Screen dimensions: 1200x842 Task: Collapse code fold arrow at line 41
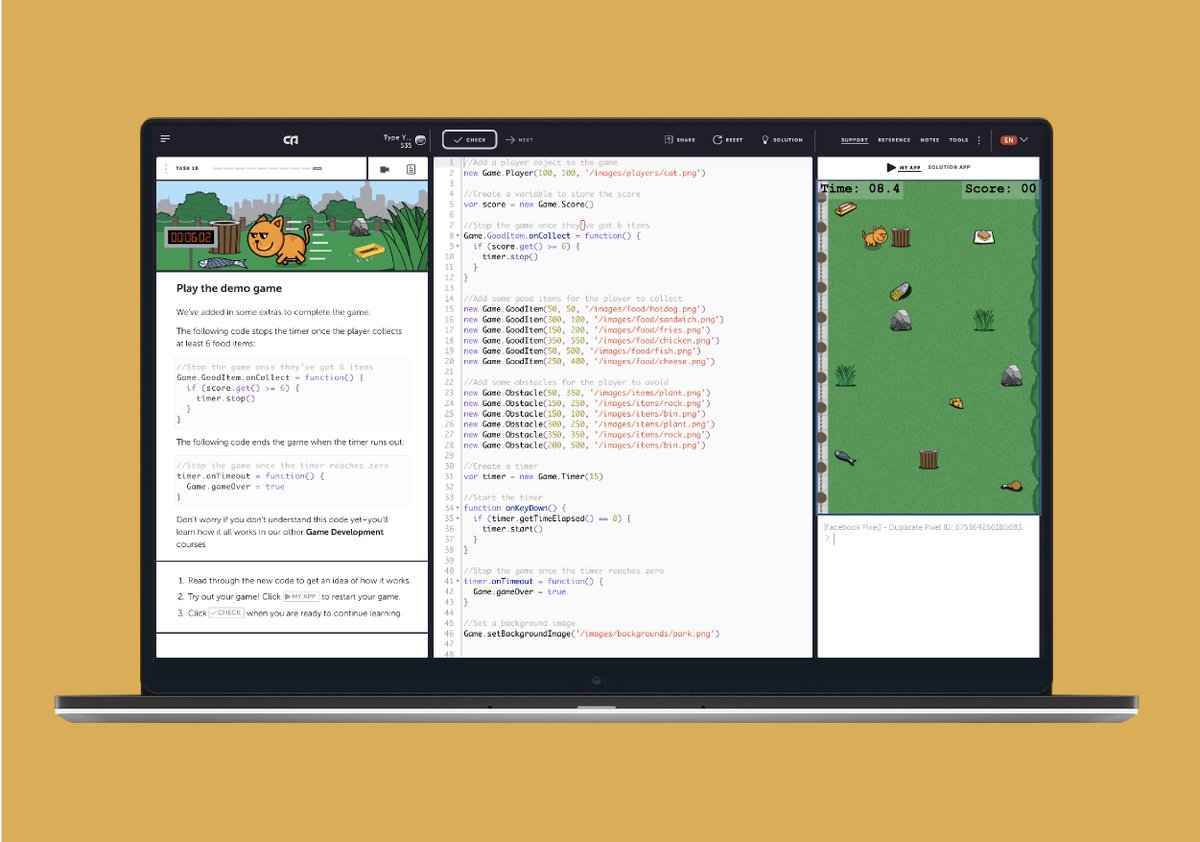tap(458, 581)
